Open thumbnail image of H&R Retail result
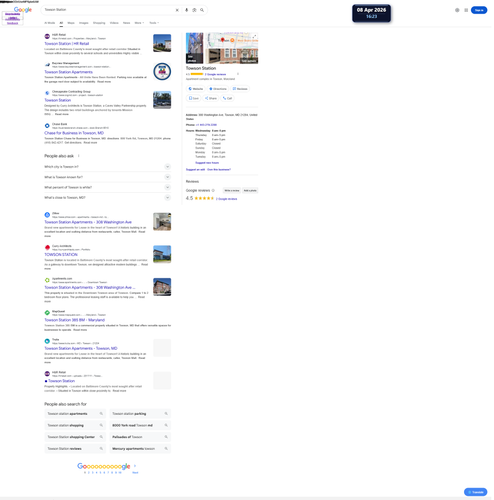494x500 pixels. pos(162,43)
